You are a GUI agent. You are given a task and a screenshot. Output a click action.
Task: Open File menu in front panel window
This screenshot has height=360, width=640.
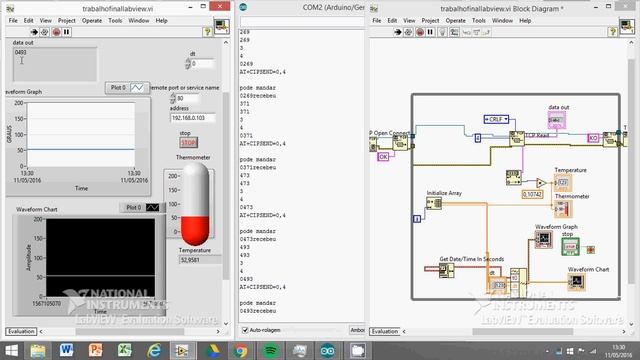point(13,20)
